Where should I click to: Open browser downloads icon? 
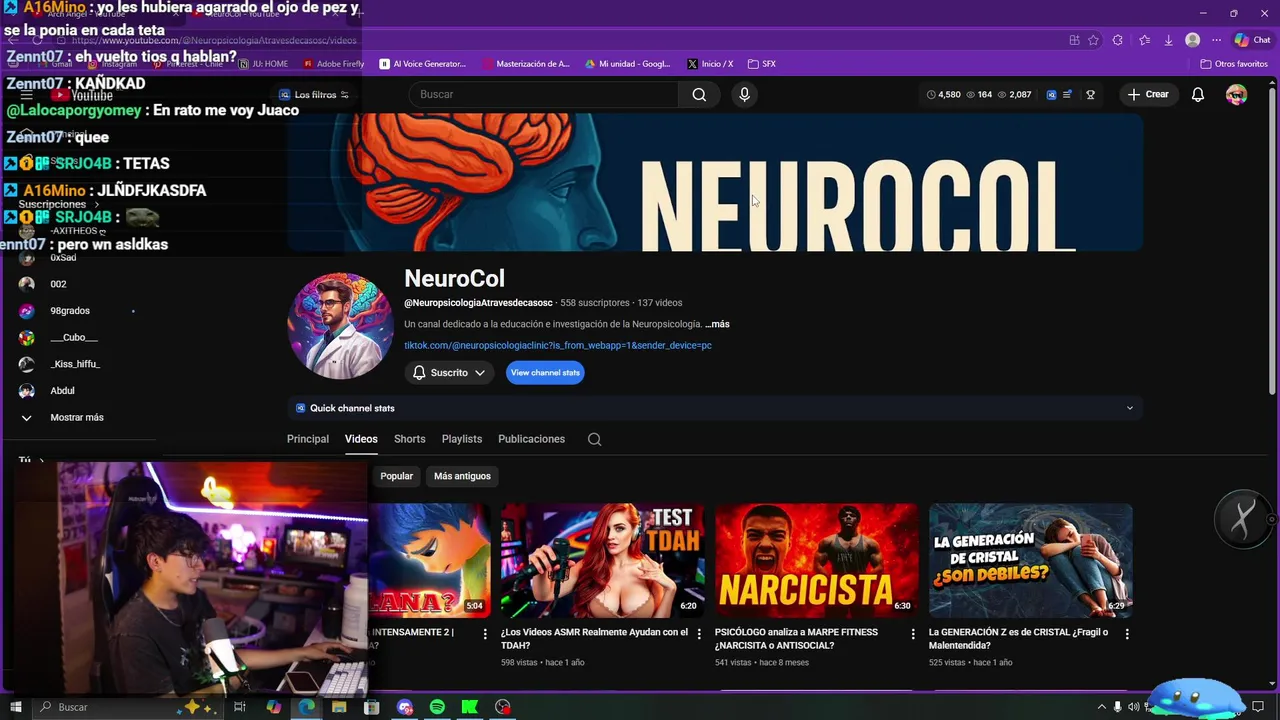click(x=1168, y=40)
